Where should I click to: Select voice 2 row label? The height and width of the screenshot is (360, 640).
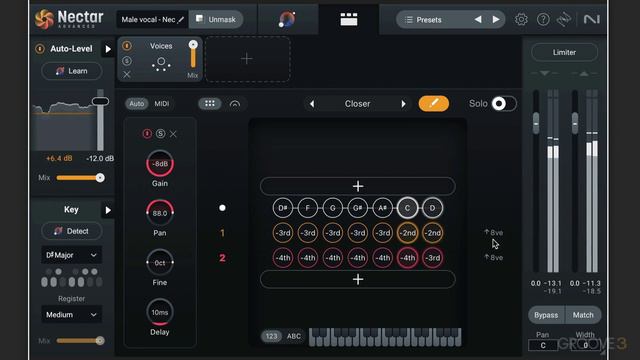pyautogui.click(x=222, y=258)
